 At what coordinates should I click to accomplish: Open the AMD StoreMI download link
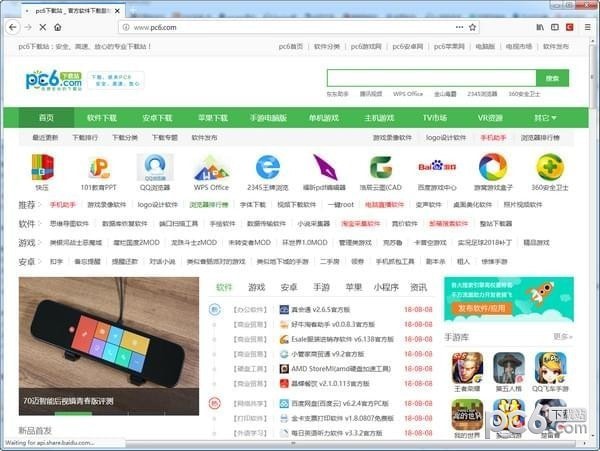pos(341,369)
